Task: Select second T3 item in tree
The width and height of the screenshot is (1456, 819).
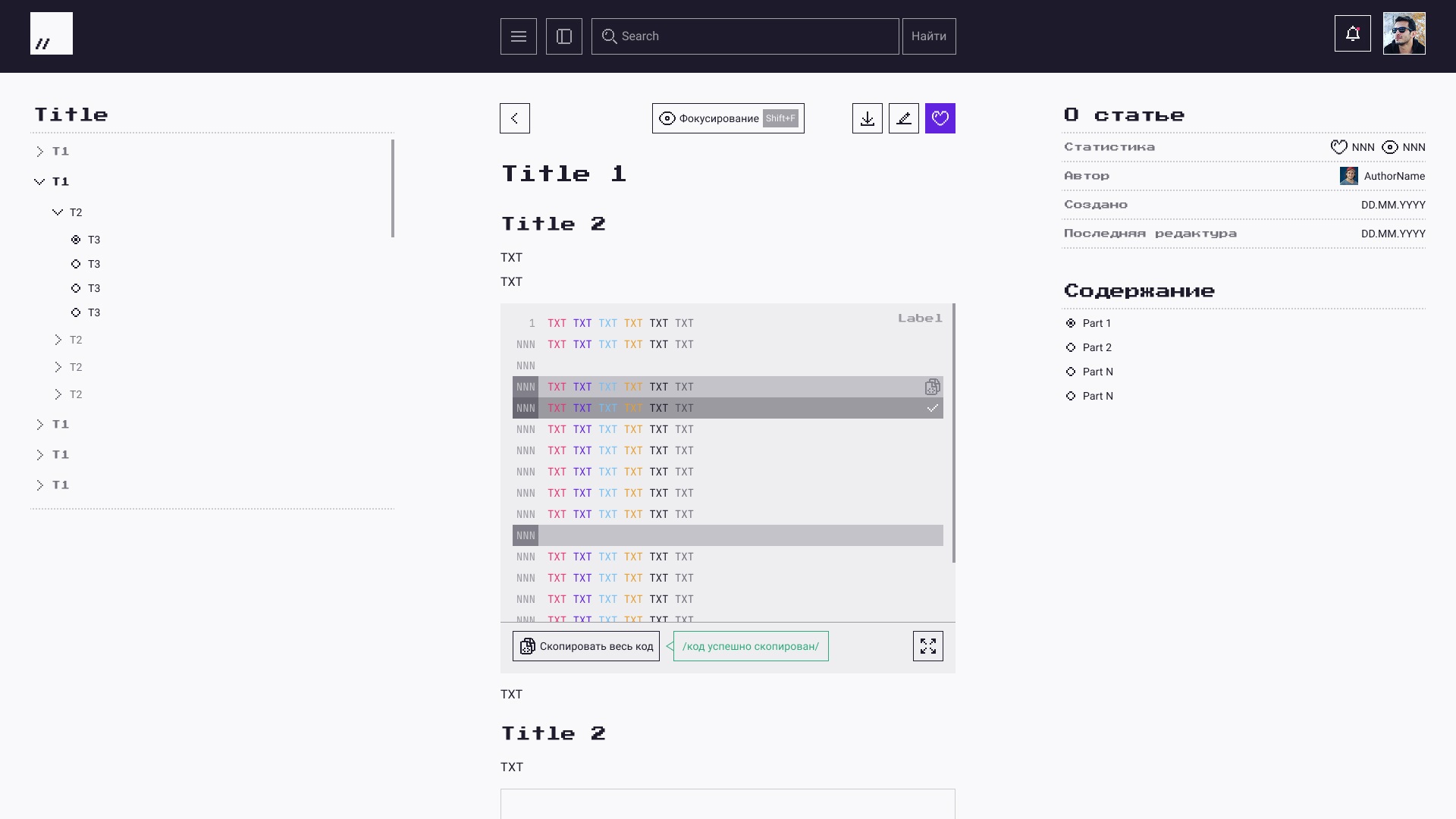Action: pyautogui.click(x=93, y=264)
